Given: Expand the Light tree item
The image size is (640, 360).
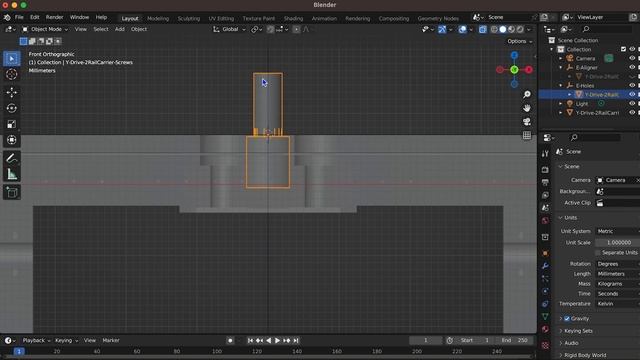Looking at the screenshot, I should [560, 104].
